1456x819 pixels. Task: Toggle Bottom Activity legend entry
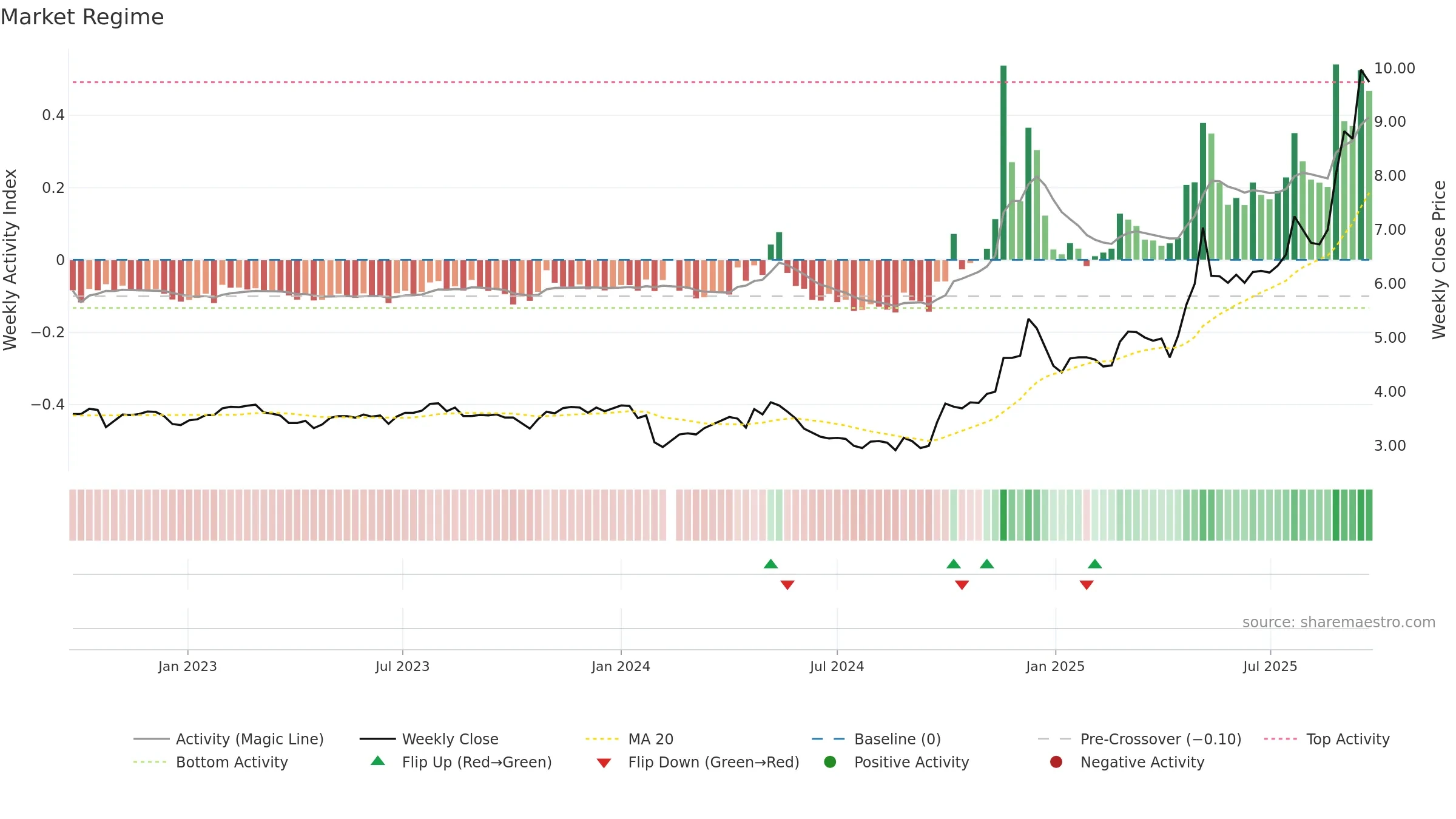[211, 762]
